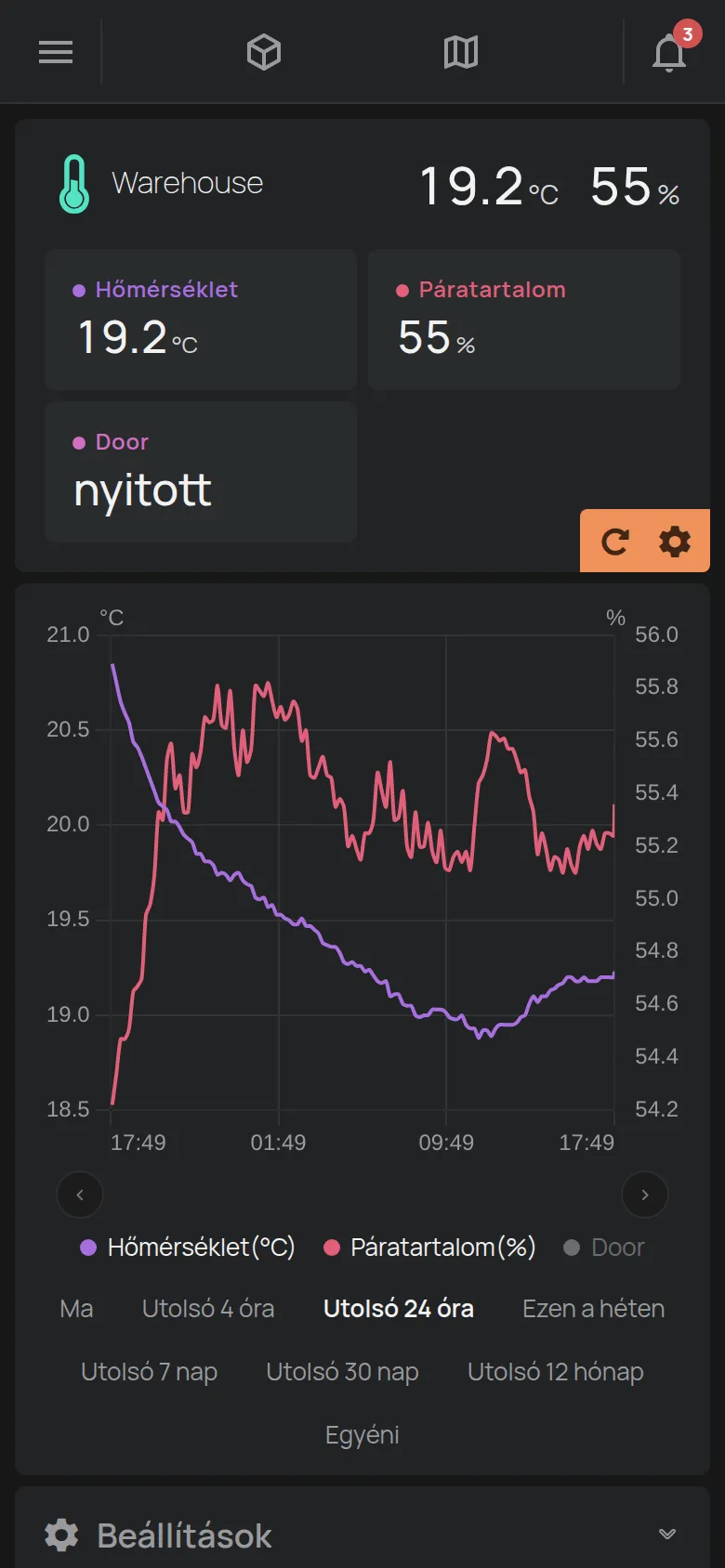Click the Beállítások heading text
Viewport: 725px width, 1568px height.
click(184, 1535)
